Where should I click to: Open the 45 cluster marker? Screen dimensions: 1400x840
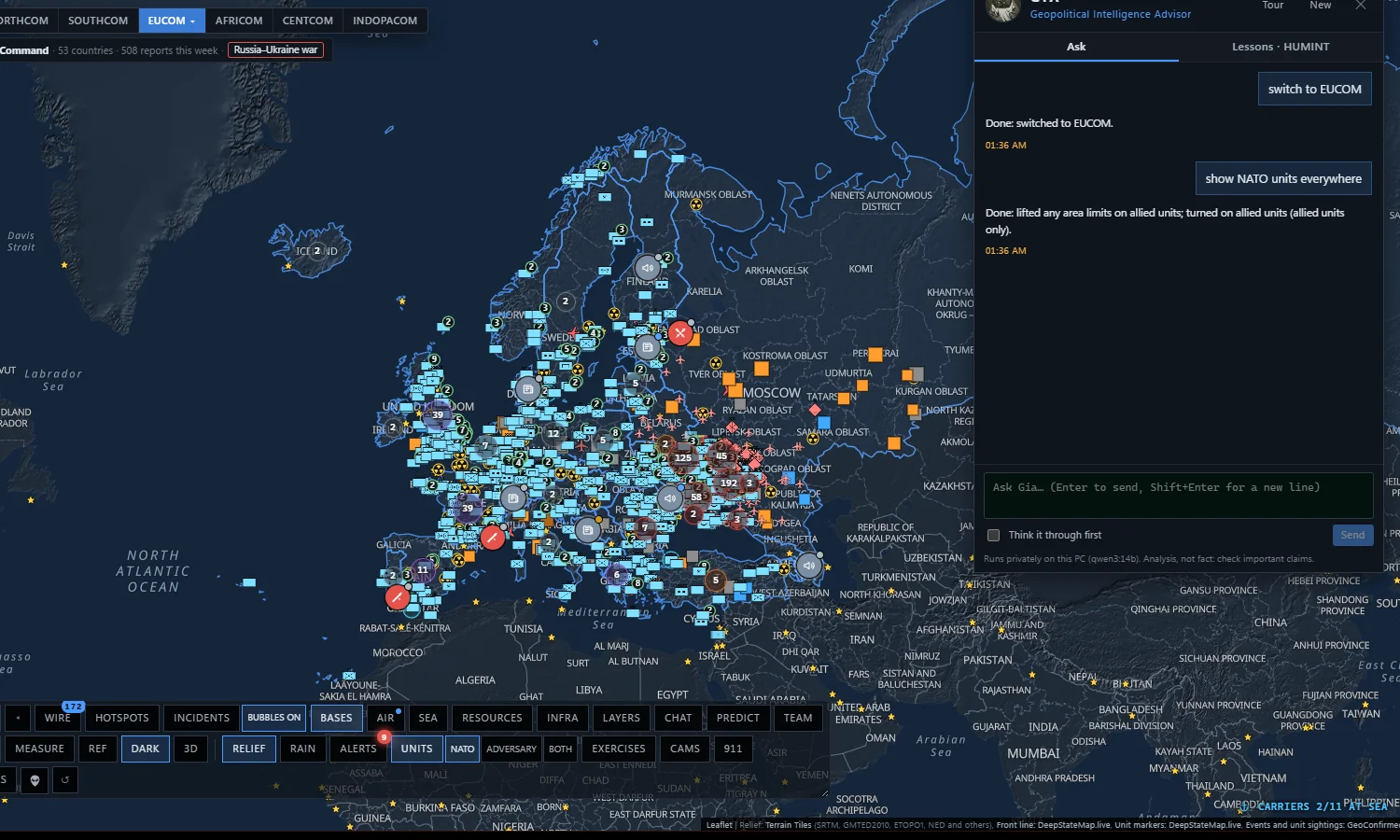point(721,456)
